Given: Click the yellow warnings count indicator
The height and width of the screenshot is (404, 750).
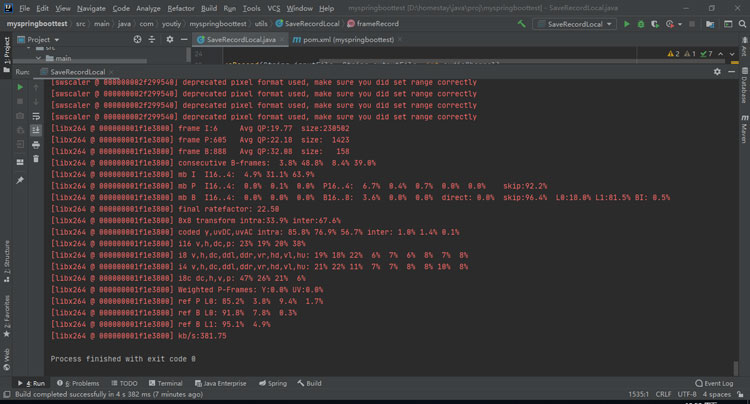Looking at the screenshot, I should pyautogui.click(x=673, y=54).
